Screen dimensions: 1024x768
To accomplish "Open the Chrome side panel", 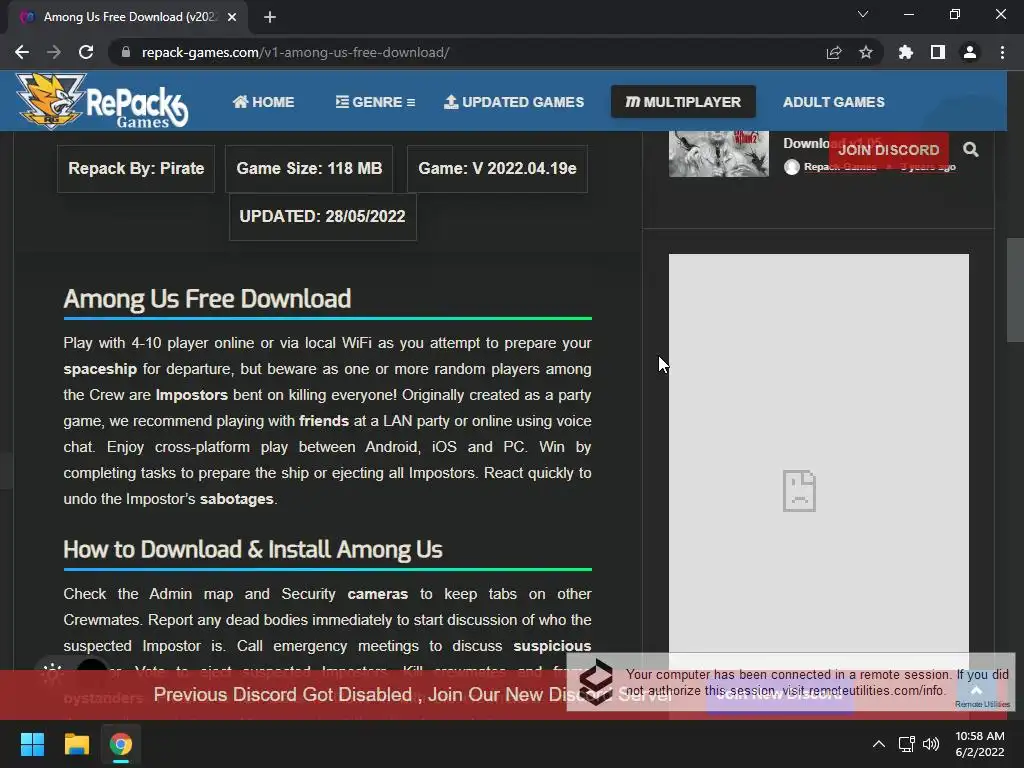I will tap(938, 52).
